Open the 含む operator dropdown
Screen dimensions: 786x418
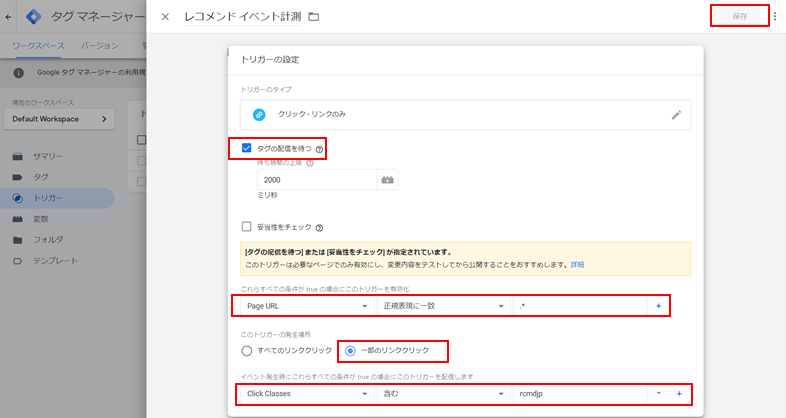[x=444, y=393]
